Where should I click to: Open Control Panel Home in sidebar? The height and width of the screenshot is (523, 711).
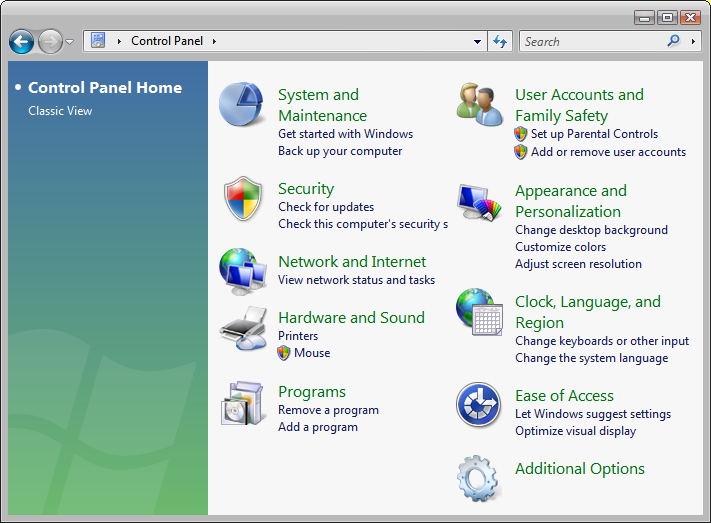point(105,88)
